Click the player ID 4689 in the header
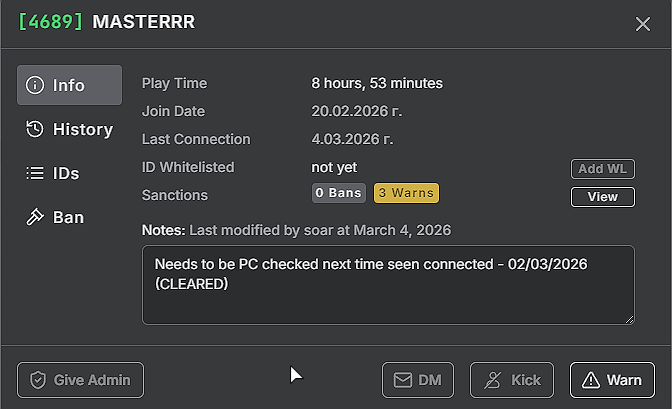Viewport: 672px width, 409px height. click(51, 22)
